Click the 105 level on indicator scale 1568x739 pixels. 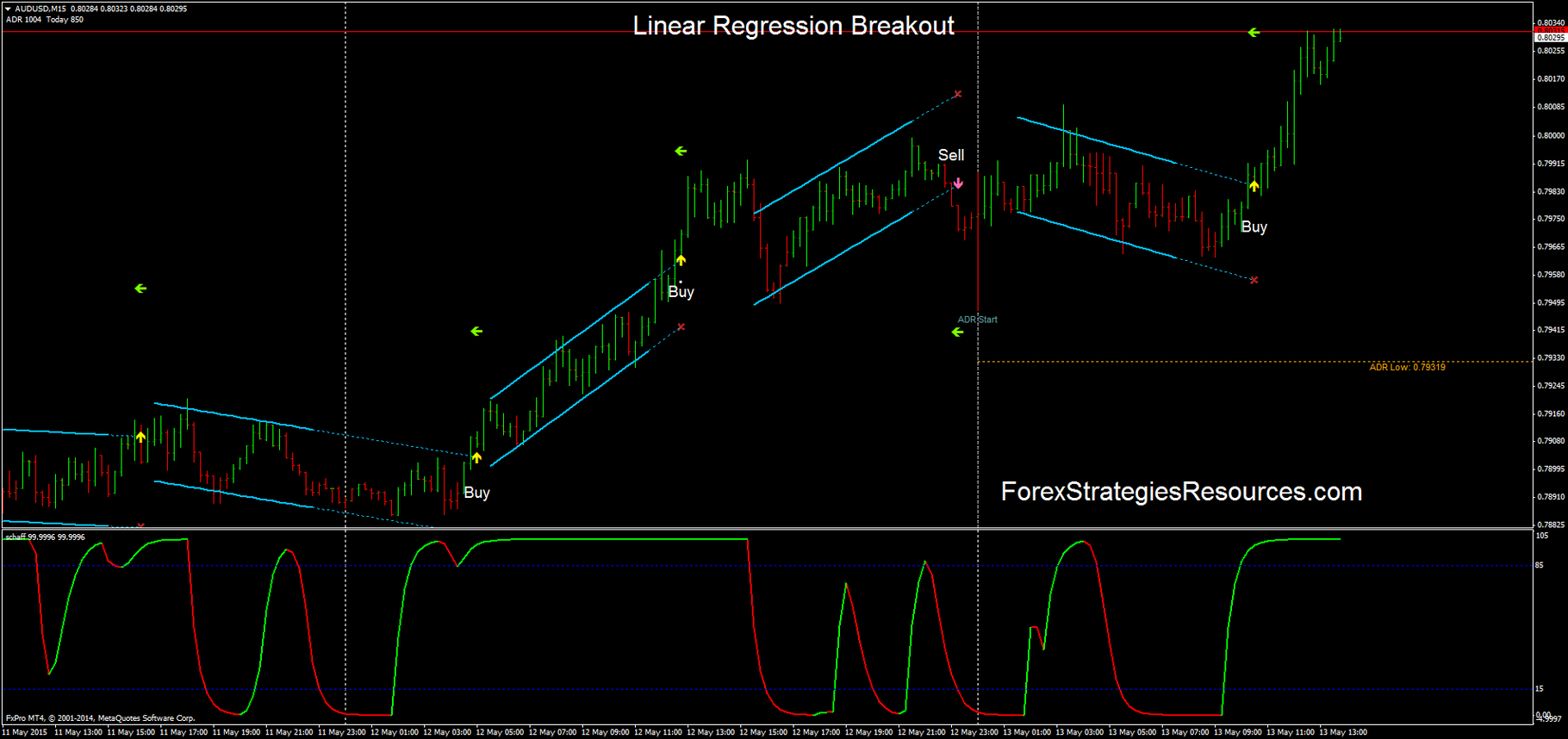[x=1541, y=536]
